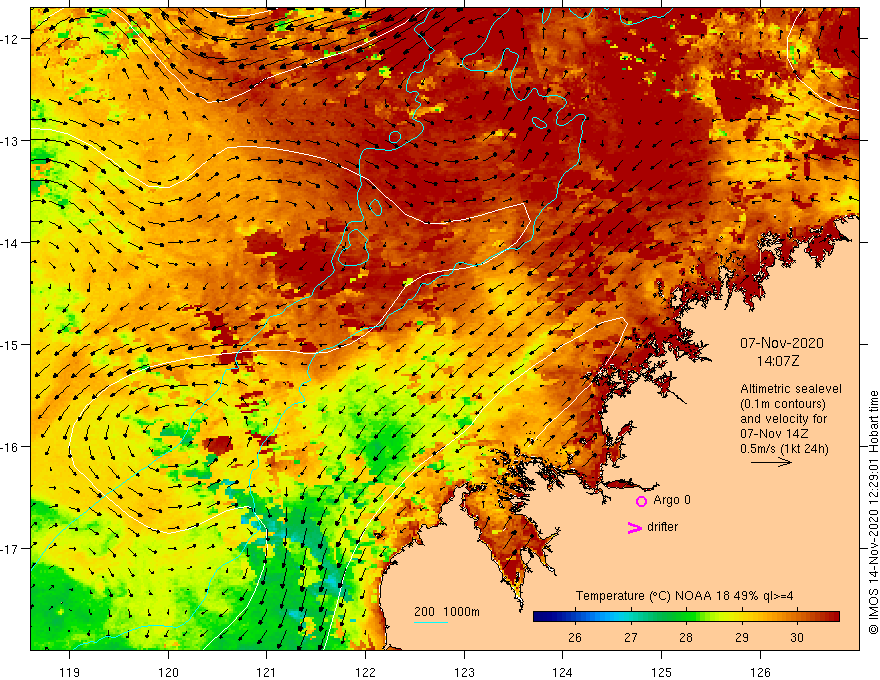Screen dimensions: 880x680
Task: Click the 'Argo 0' legend label
Action: pos(672,500)
